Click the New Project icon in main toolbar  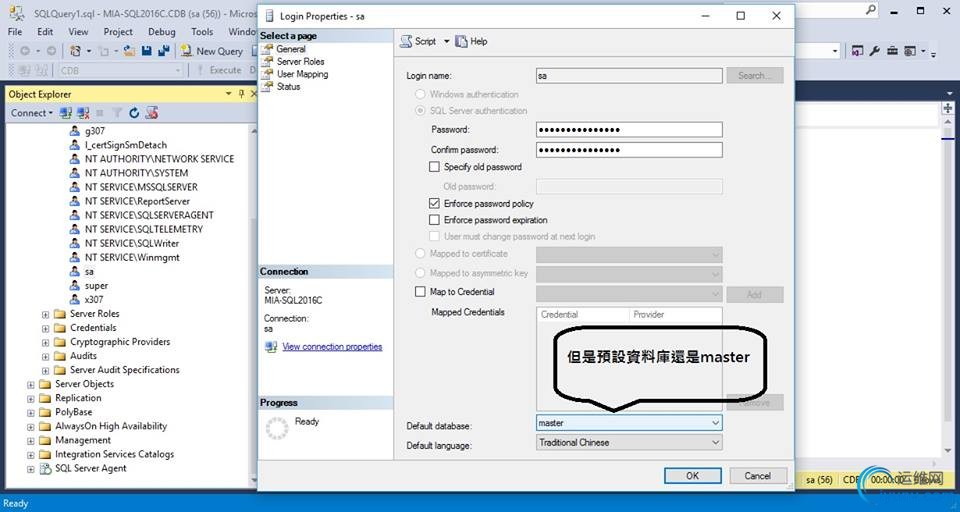coord(75,51)
